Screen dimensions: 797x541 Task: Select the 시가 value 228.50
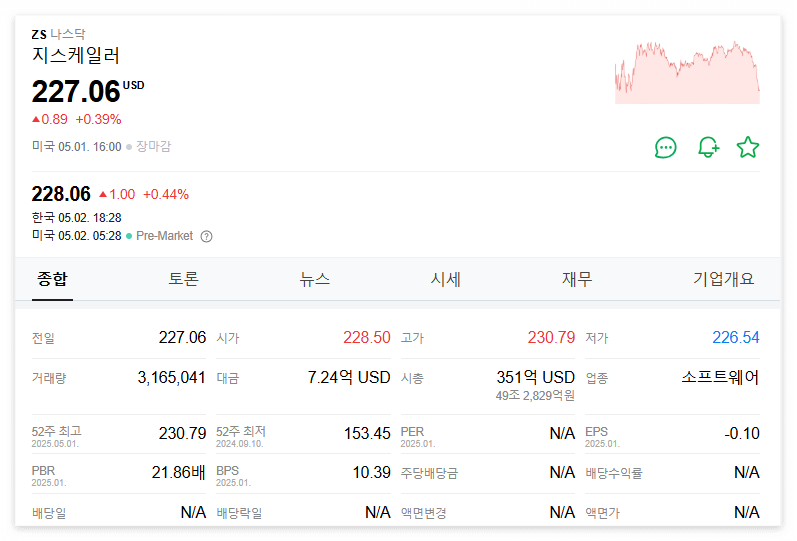pyautogui.click(x=366, y=338)
